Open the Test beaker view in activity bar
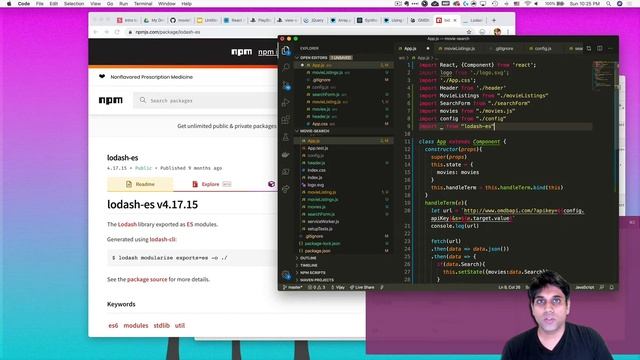Image resolution: width=640 pixels, height=360 pixels. (x=286, y=137)
